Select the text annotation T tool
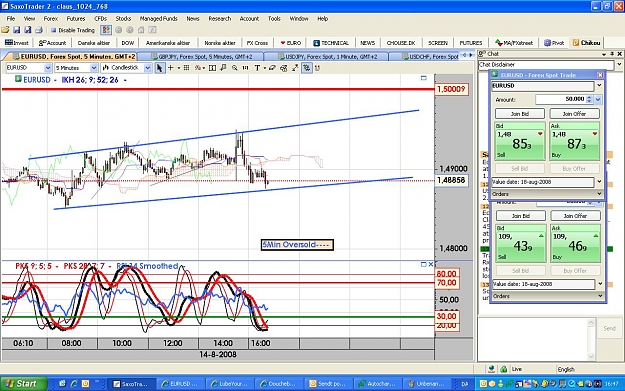 [257, 68]
